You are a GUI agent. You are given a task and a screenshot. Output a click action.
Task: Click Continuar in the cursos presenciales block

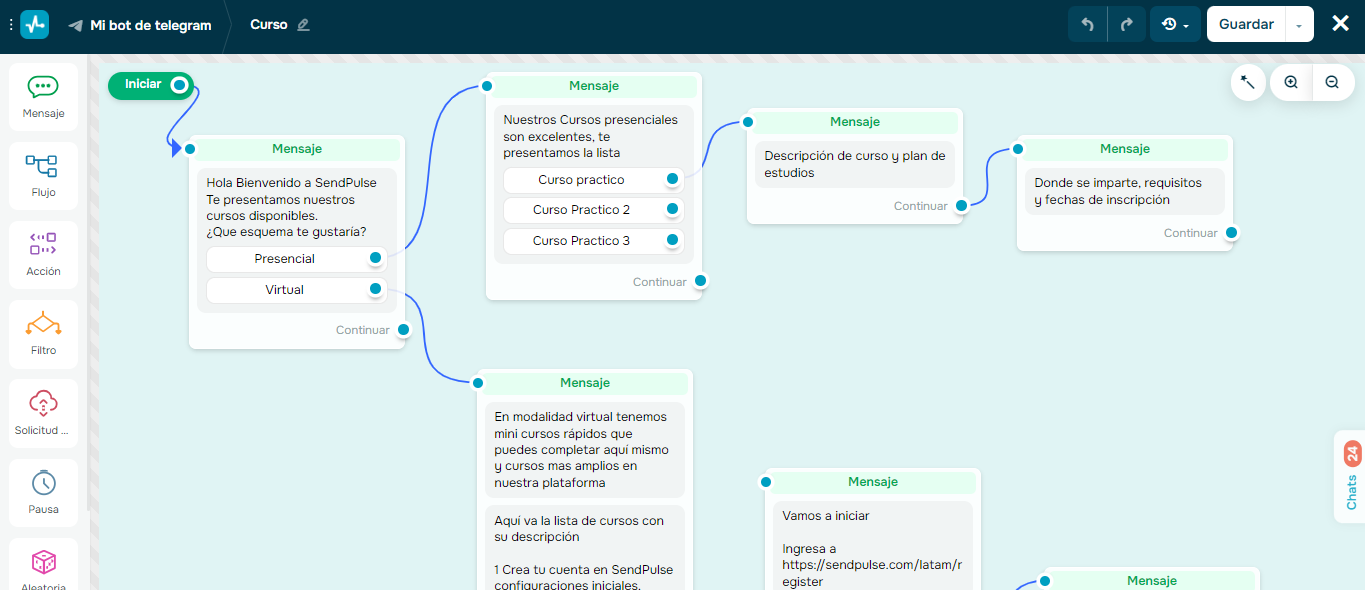point(660,282)
